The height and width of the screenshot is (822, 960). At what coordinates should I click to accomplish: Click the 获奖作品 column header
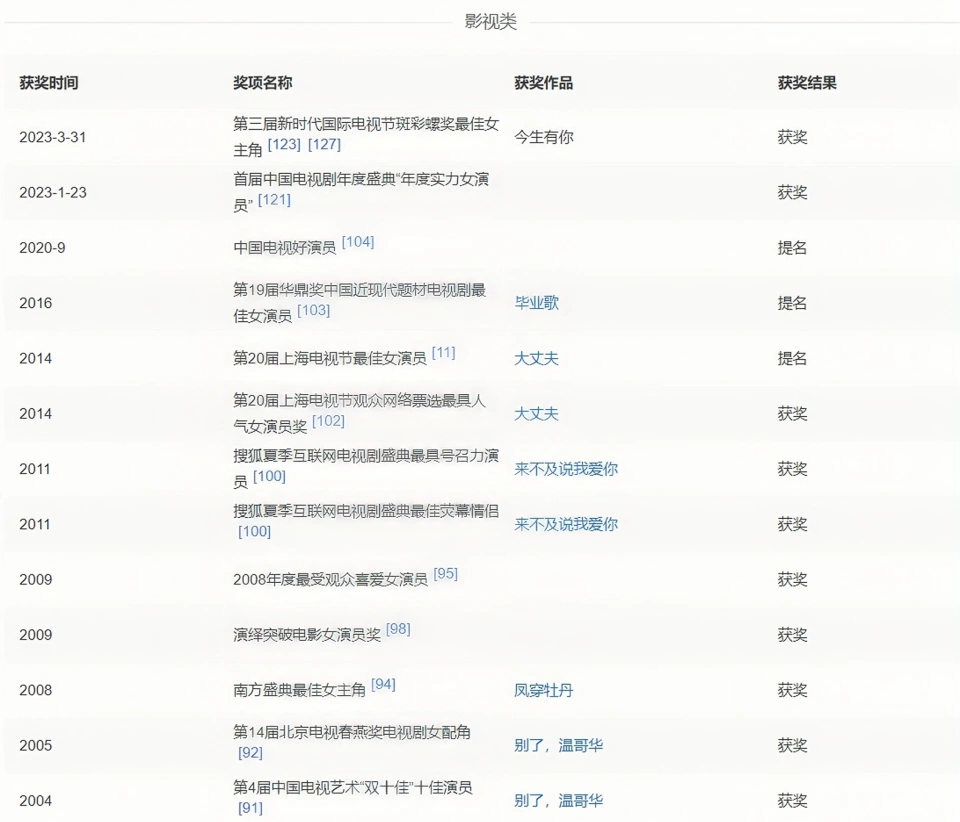544,83
